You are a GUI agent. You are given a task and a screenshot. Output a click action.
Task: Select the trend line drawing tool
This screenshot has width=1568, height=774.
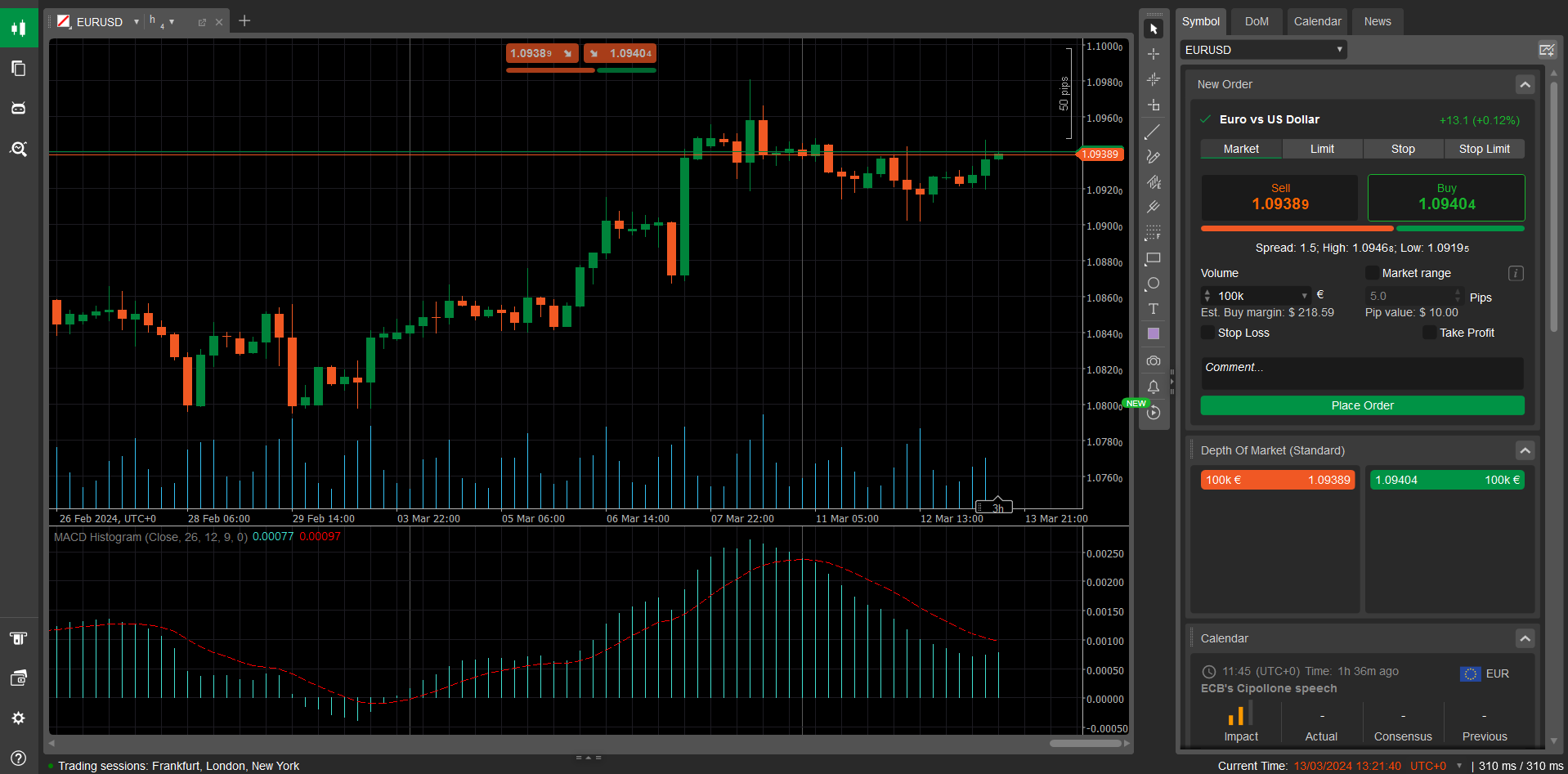(x=1153, y=132)
